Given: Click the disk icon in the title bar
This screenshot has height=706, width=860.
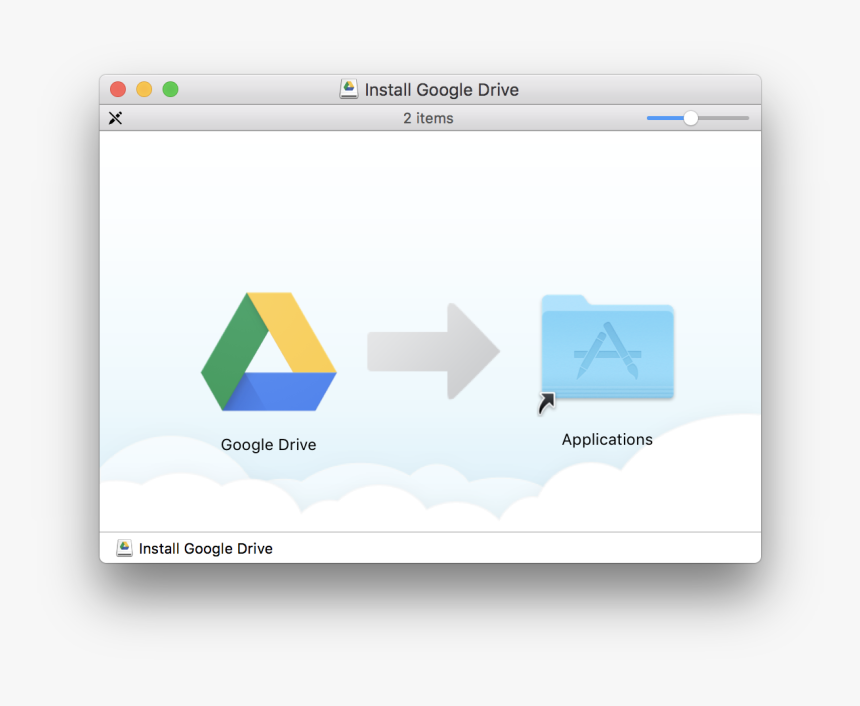Looking at the screenshot, I should click(x=349, y=89).
